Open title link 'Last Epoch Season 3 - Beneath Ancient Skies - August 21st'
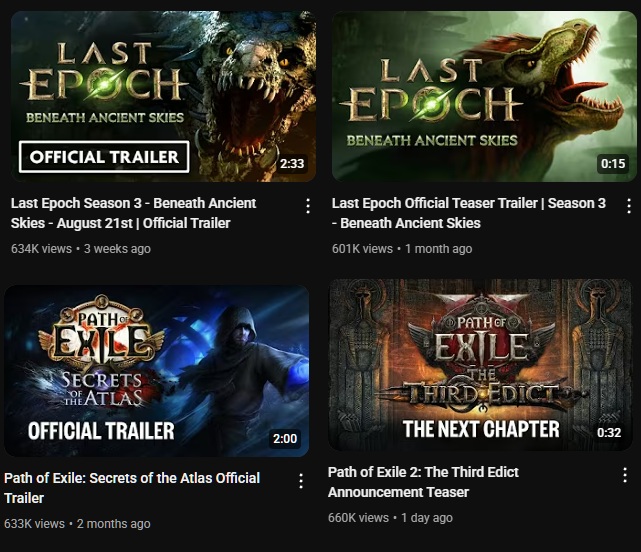 point(134,213)
